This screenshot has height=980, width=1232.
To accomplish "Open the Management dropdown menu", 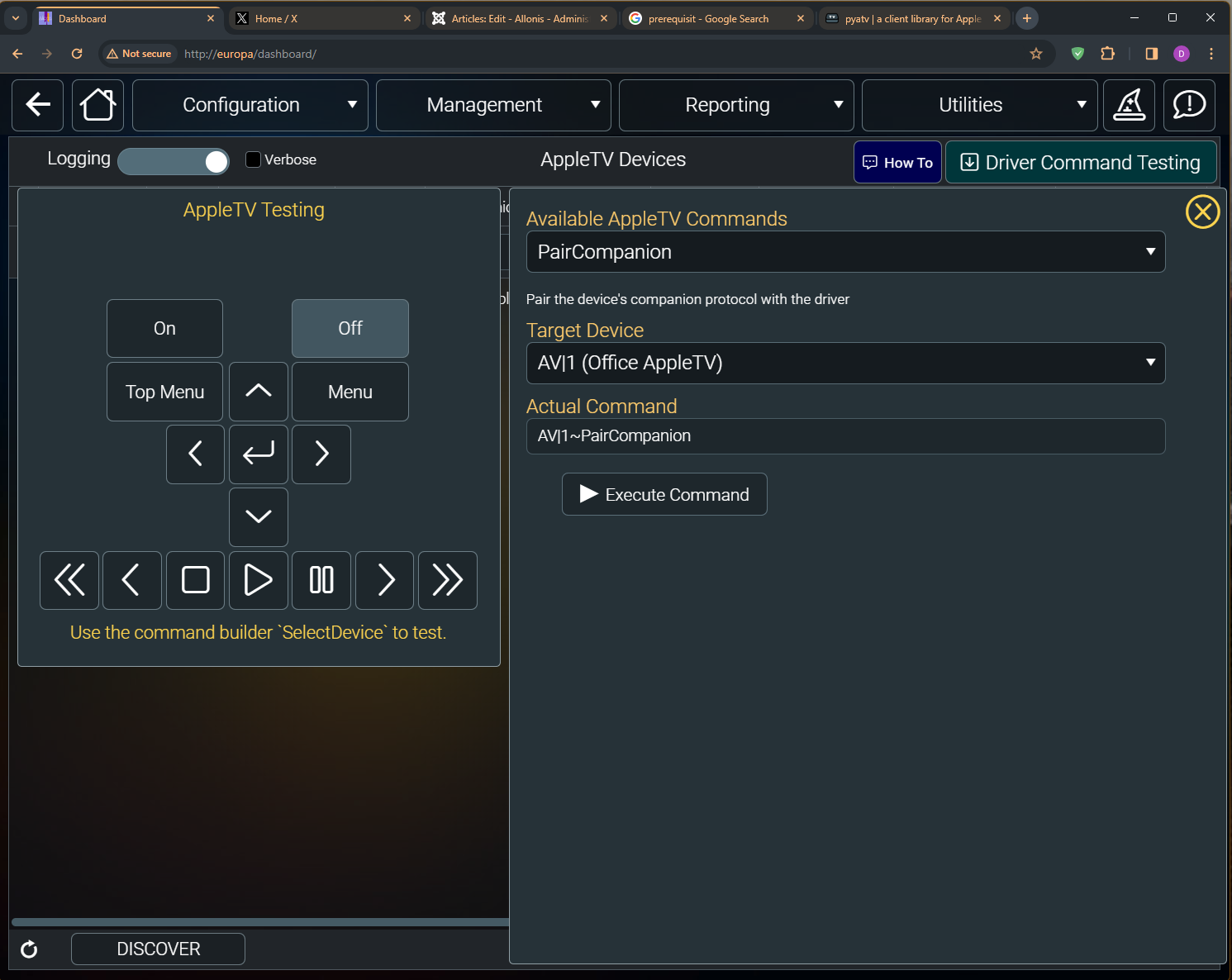I will 493,105.
